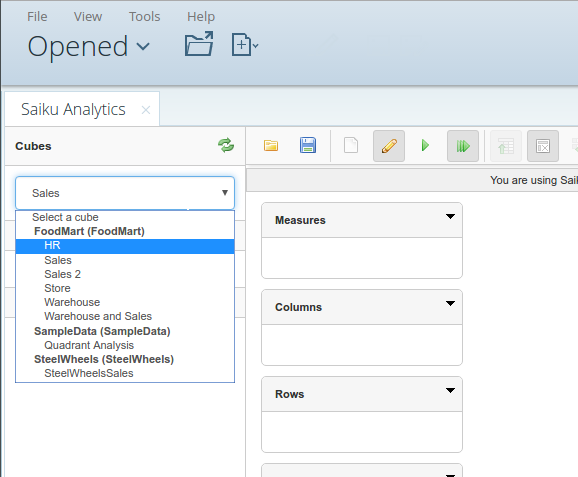
Task: Select the Warehouse and Sales cube
Action: tap(125, 316)
